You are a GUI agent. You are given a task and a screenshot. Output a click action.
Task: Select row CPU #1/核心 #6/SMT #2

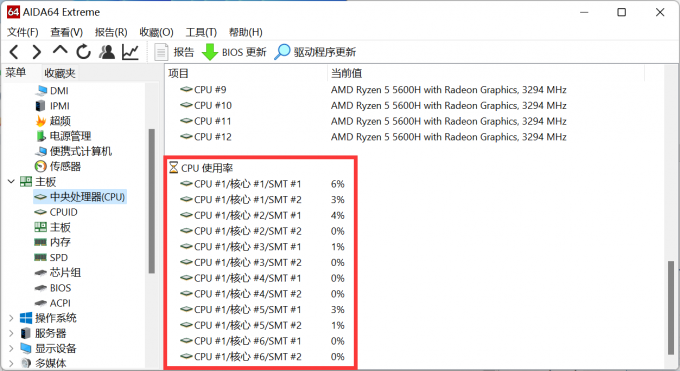click(x=262, y=357)
